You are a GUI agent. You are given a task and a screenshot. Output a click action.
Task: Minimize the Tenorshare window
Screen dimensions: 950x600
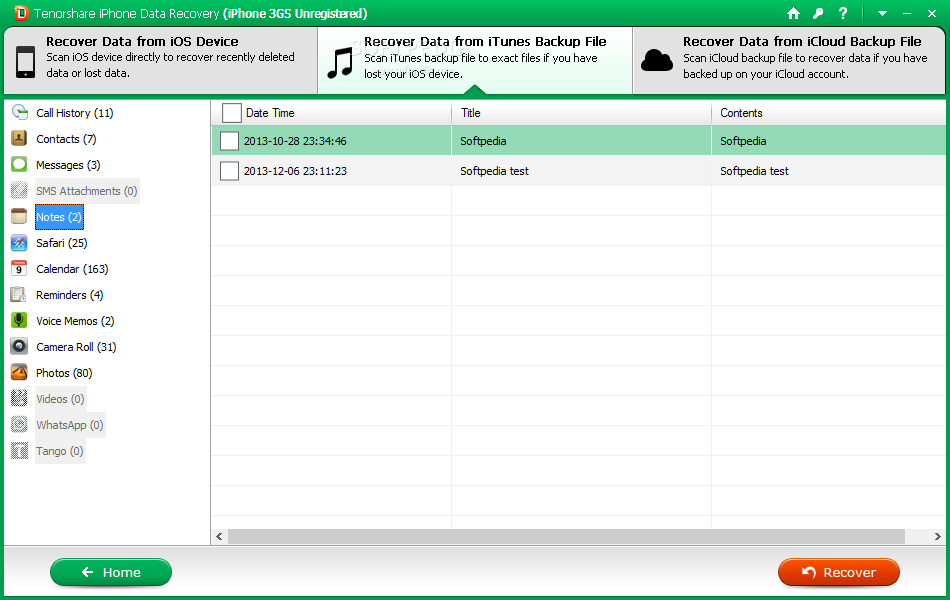coord(907,13)
